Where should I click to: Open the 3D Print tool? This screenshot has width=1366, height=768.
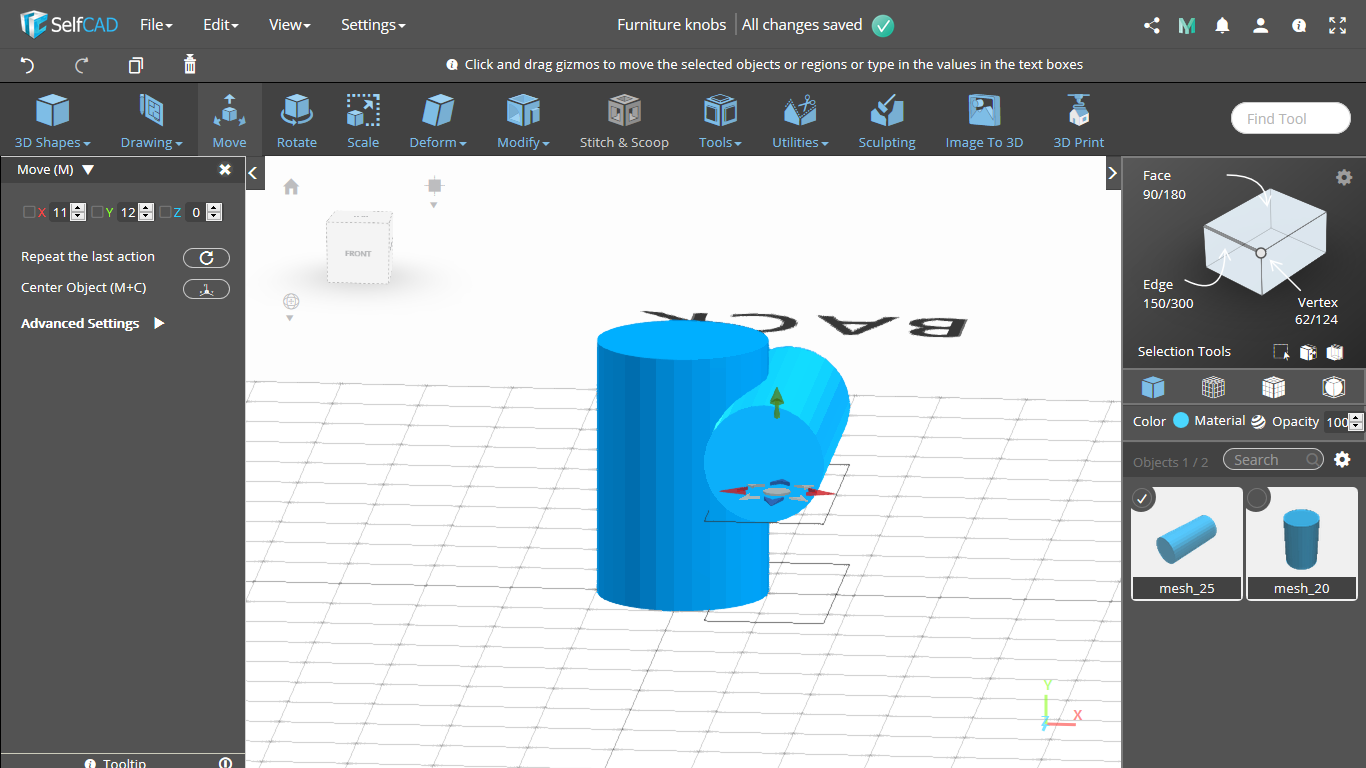click(1078, 120)
